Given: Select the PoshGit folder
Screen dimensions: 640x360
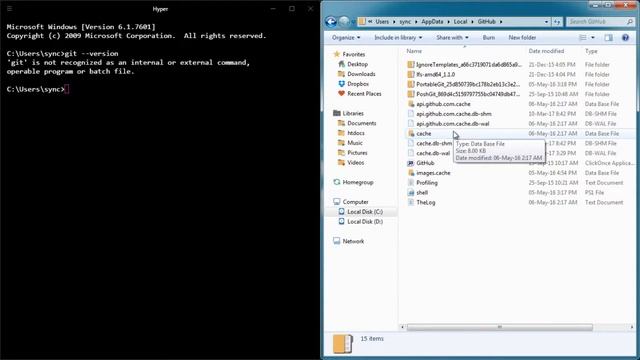Looking at the screenshot, I should [x=464, y=94].
